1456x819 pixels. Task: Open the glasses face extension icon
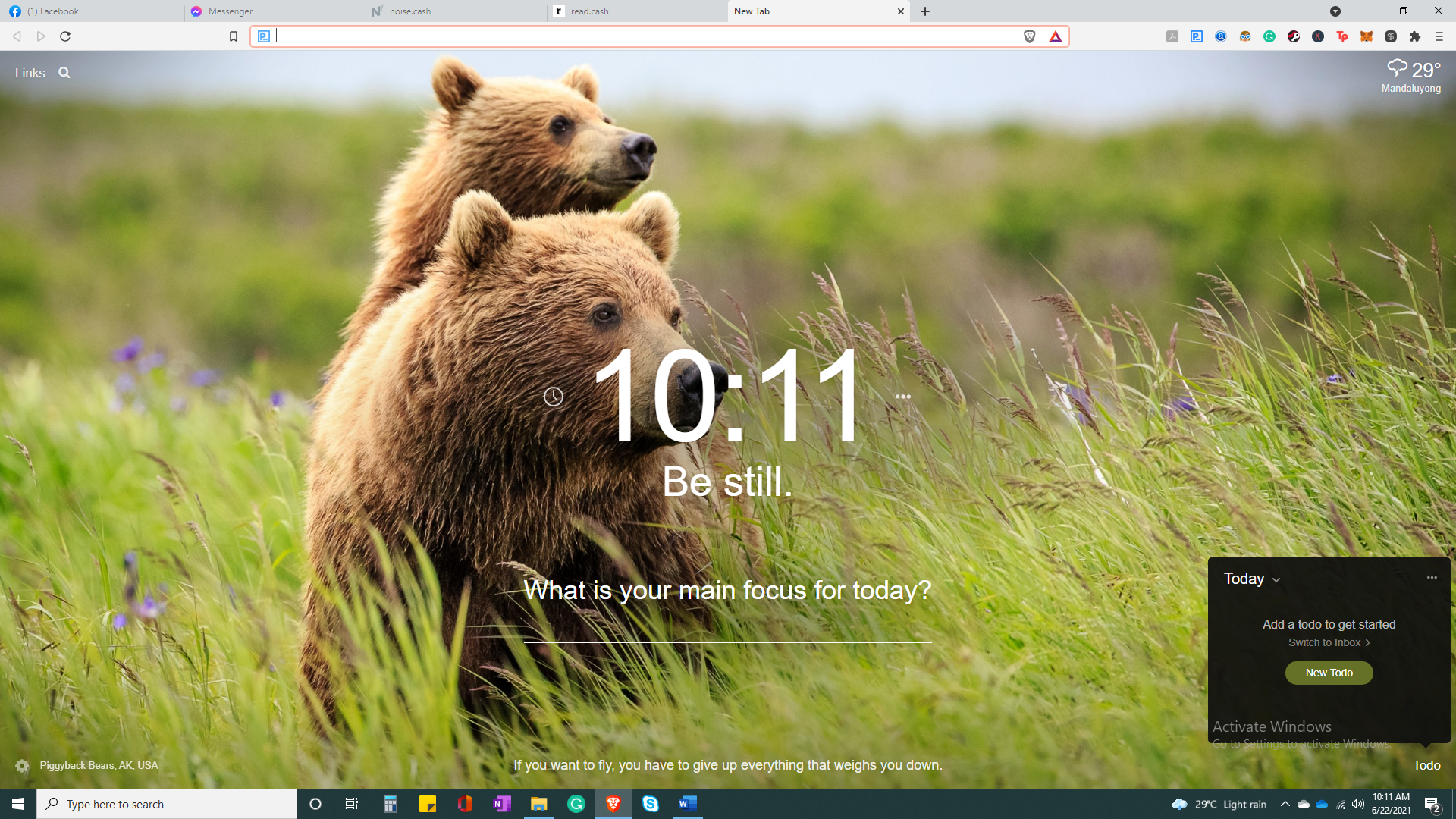(x=1245, y=36)
